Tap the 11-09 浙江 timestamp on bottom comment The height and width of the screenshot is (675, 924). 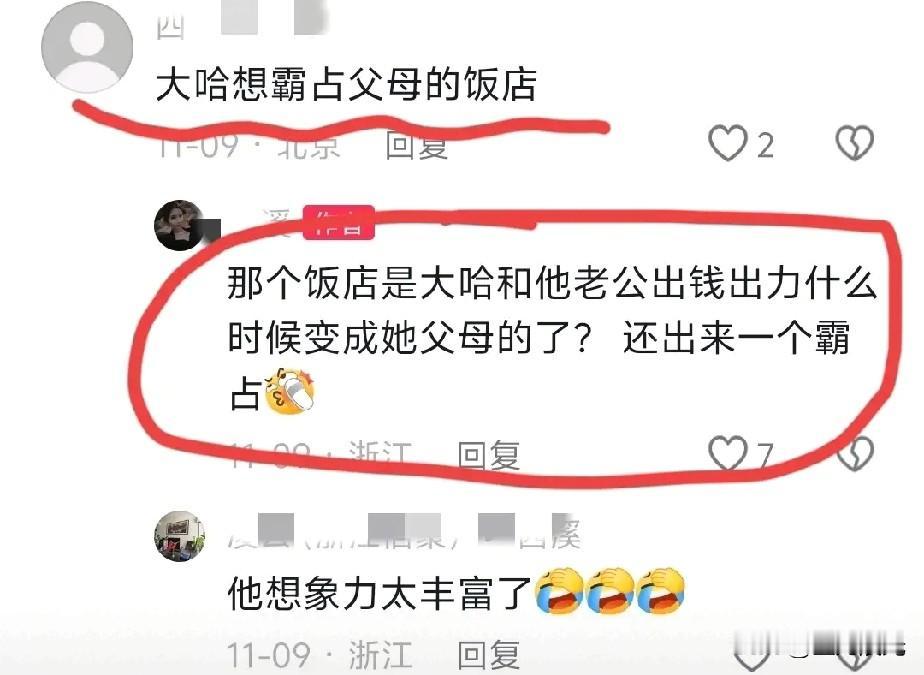[319, 655]
